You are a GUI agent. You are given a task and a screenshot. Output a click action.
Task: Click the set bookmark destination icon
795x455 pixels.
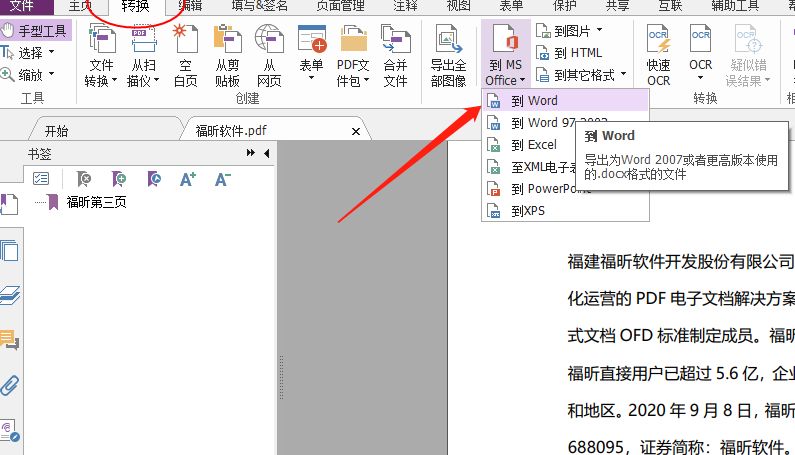tap(154, 179)
